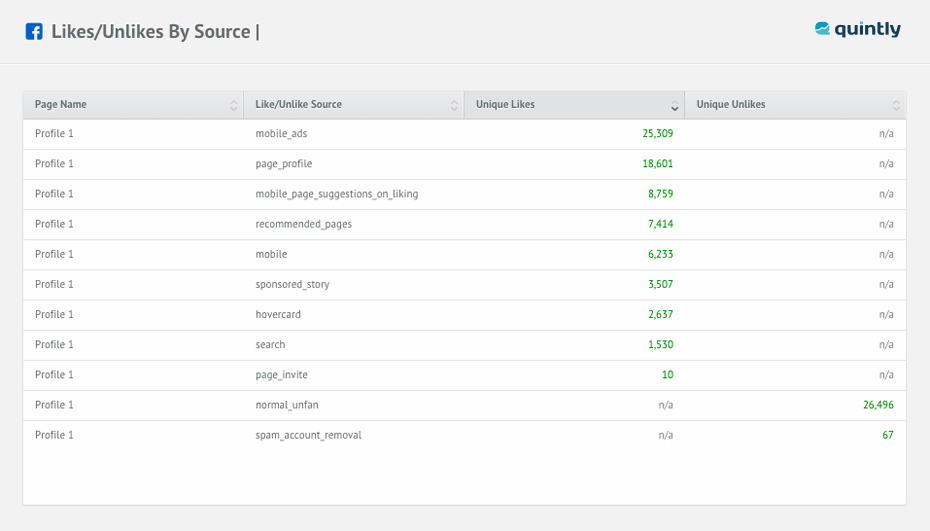Click n/a unlikes in the mobile_ads row

tap(886, 133)
